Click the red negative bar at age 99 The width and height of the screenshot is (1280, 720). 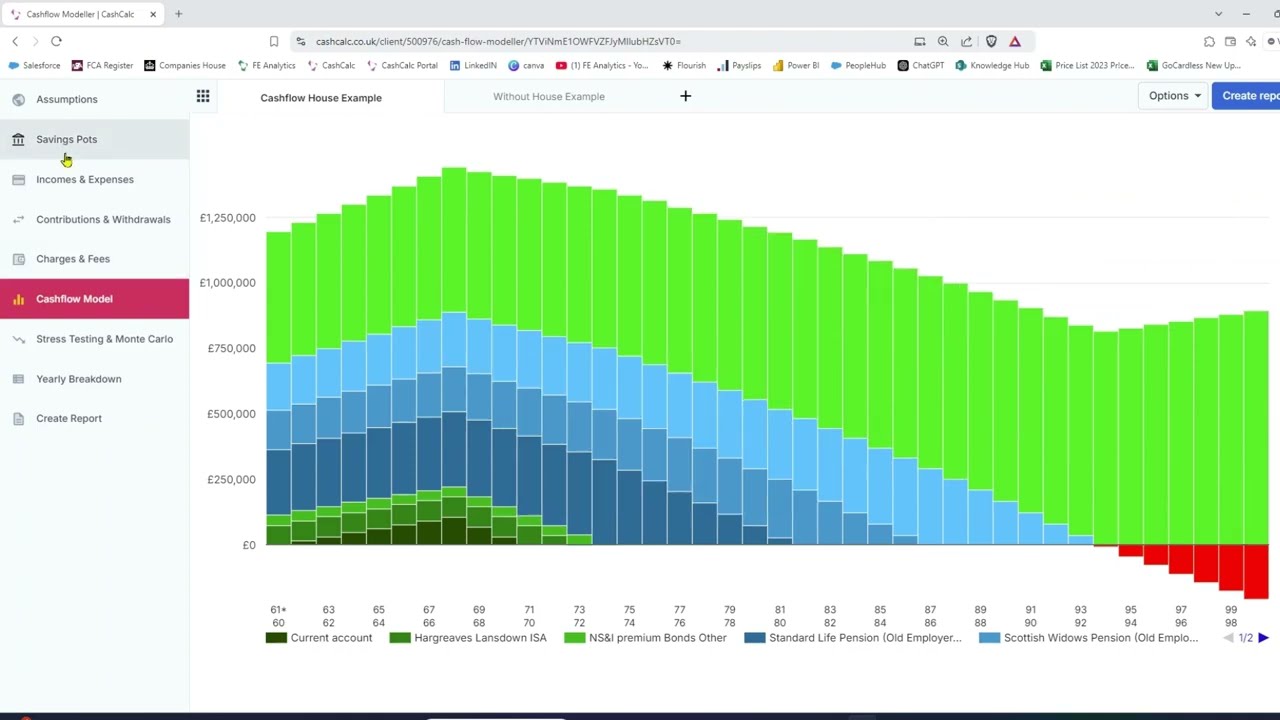1231,568
